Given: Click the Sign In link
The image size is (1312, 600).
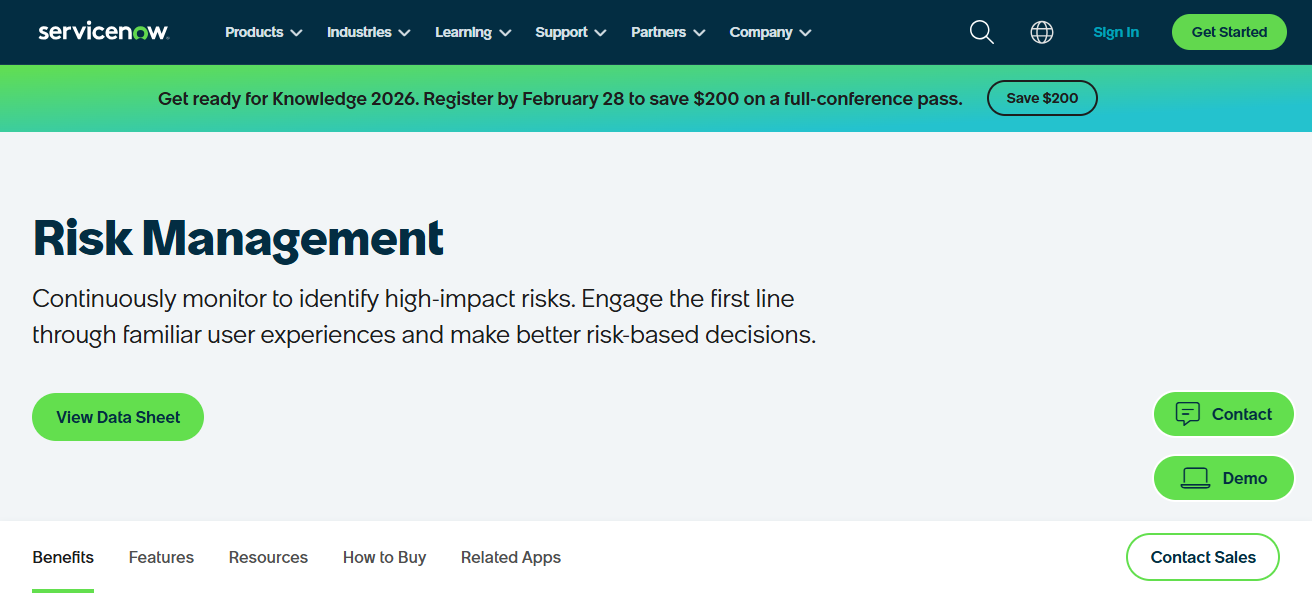Looking at the screenshot, I should click(1116, 32).
